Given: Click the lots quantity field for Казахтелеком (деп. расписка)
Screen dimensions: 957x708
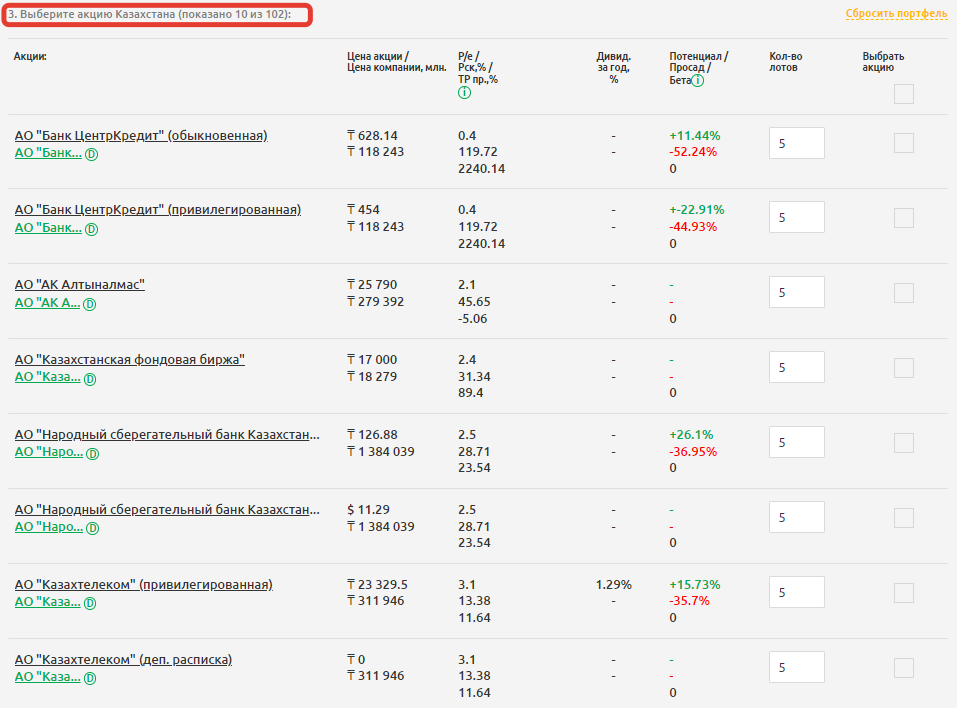Looking at the screenshot, I should tap(796, 667).
